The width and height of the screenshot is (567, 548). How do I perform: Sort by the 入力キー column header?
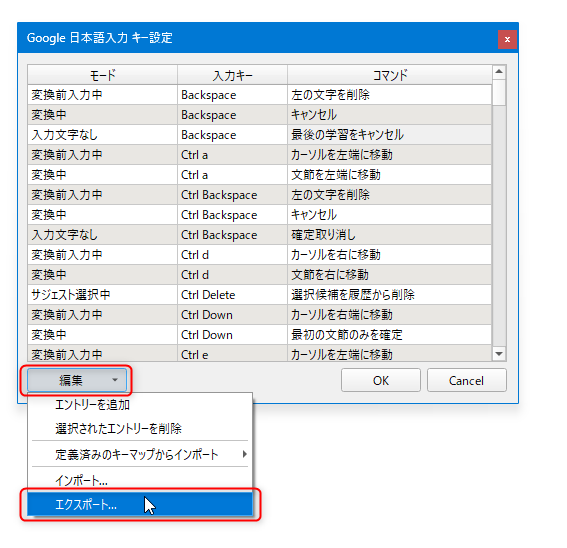click(x=233, y=75)
